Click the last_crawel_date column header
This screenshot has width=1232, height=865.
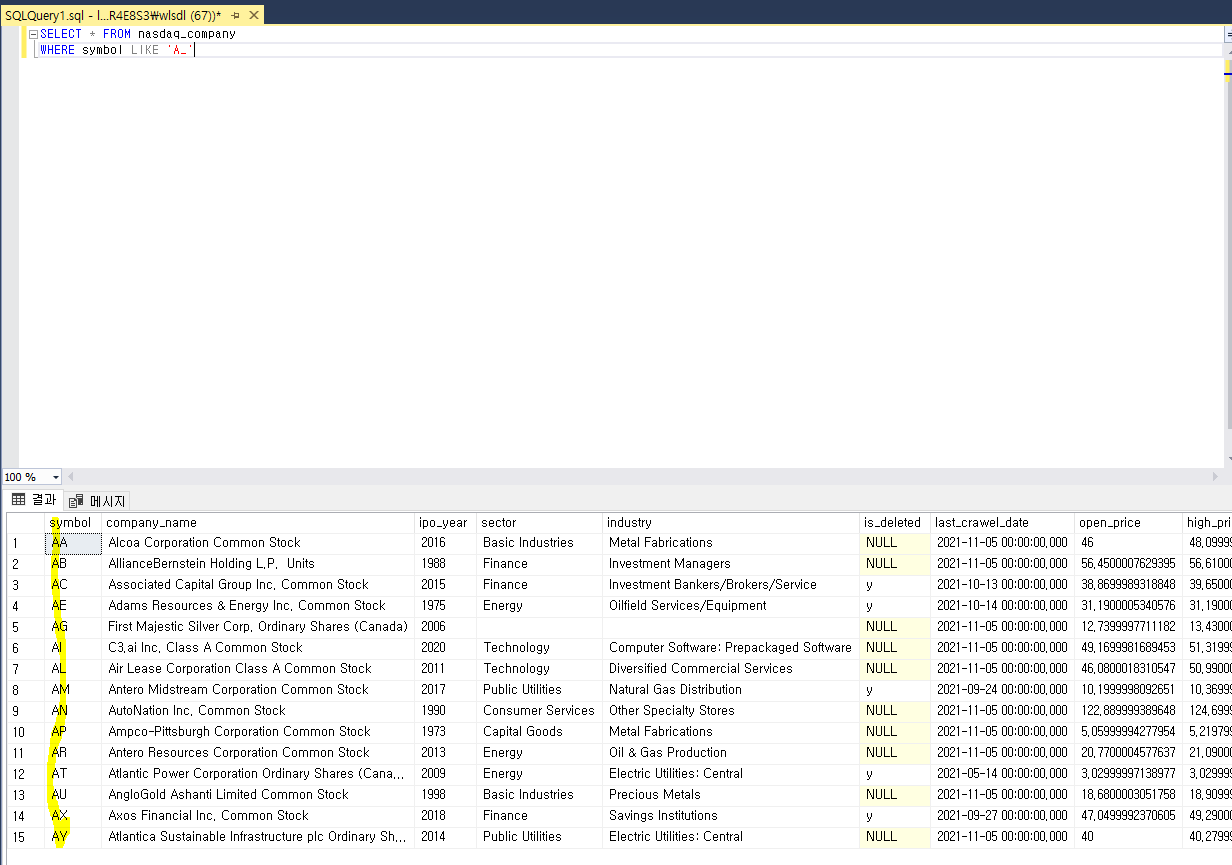pyautogui.click(x=1003, y=522)
